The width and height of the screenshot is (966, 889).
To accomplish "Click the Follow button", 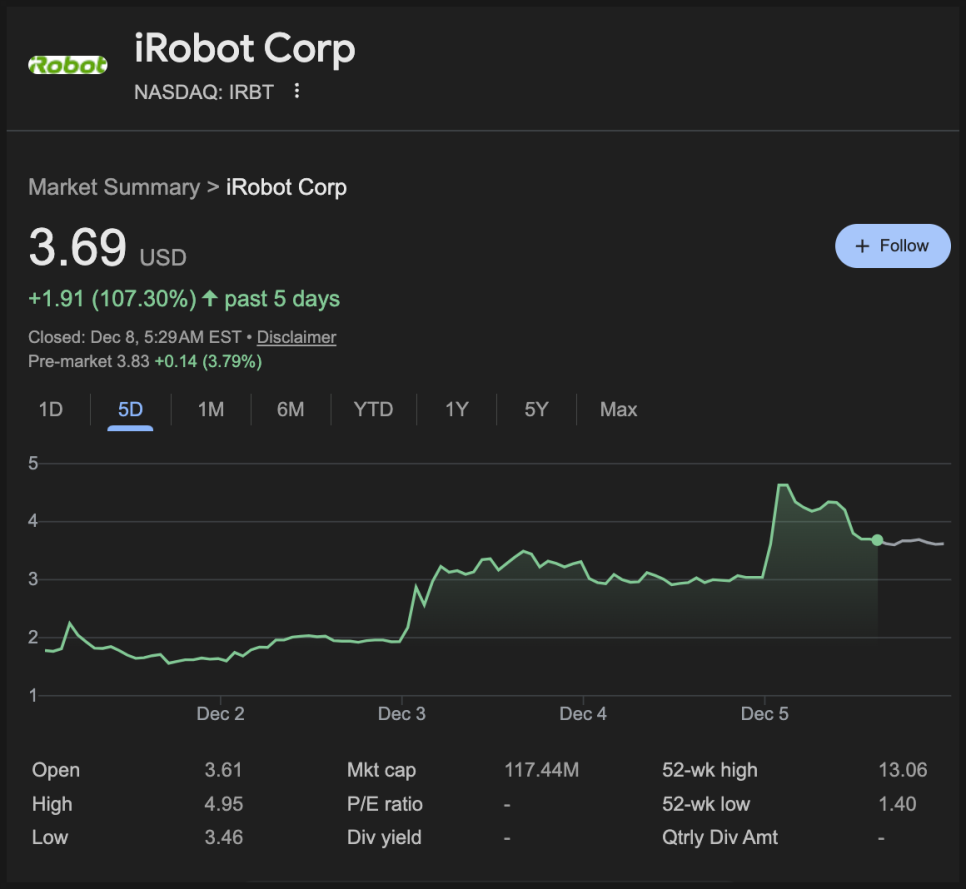I will coord(892,246).
